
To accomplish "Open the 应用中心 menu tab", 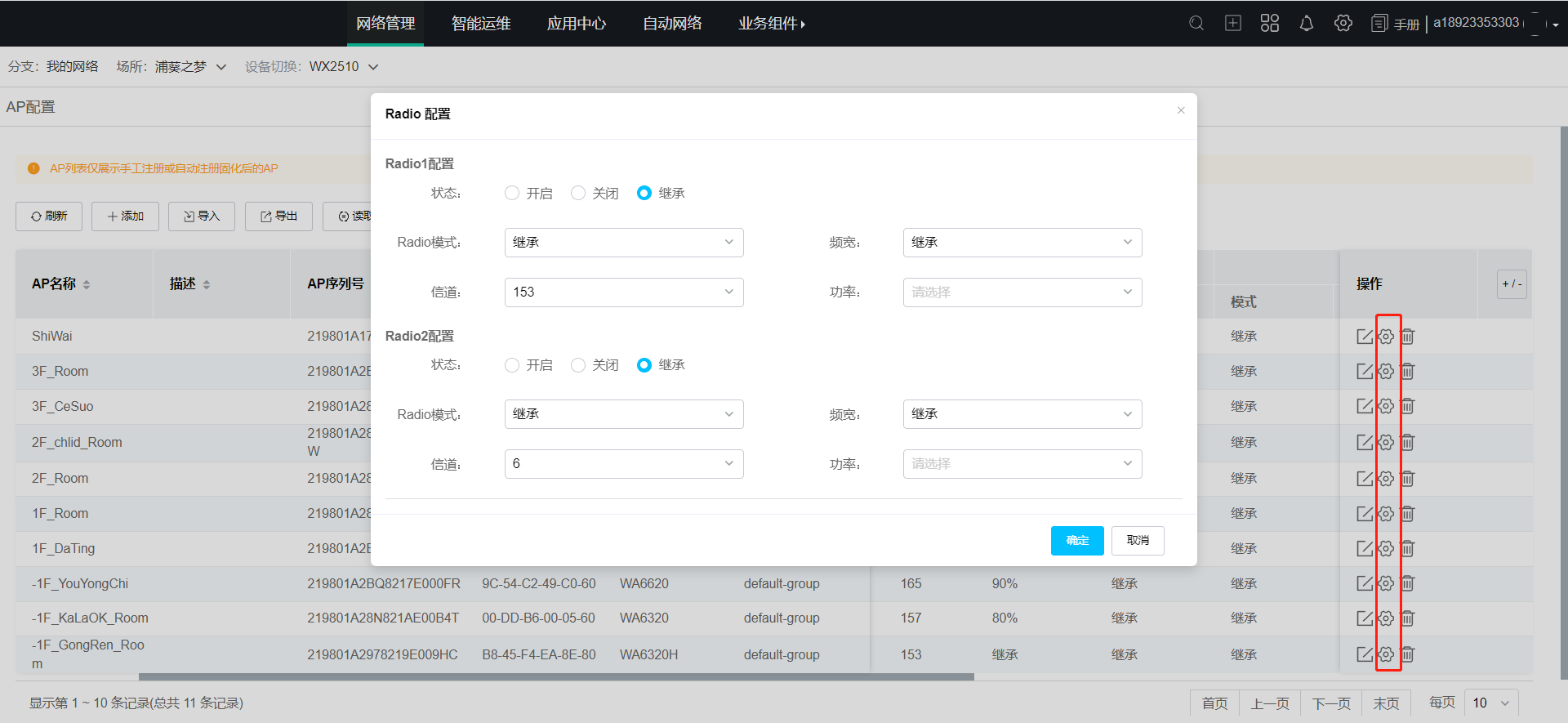I will pyautogui.click(x=577, y=24).
